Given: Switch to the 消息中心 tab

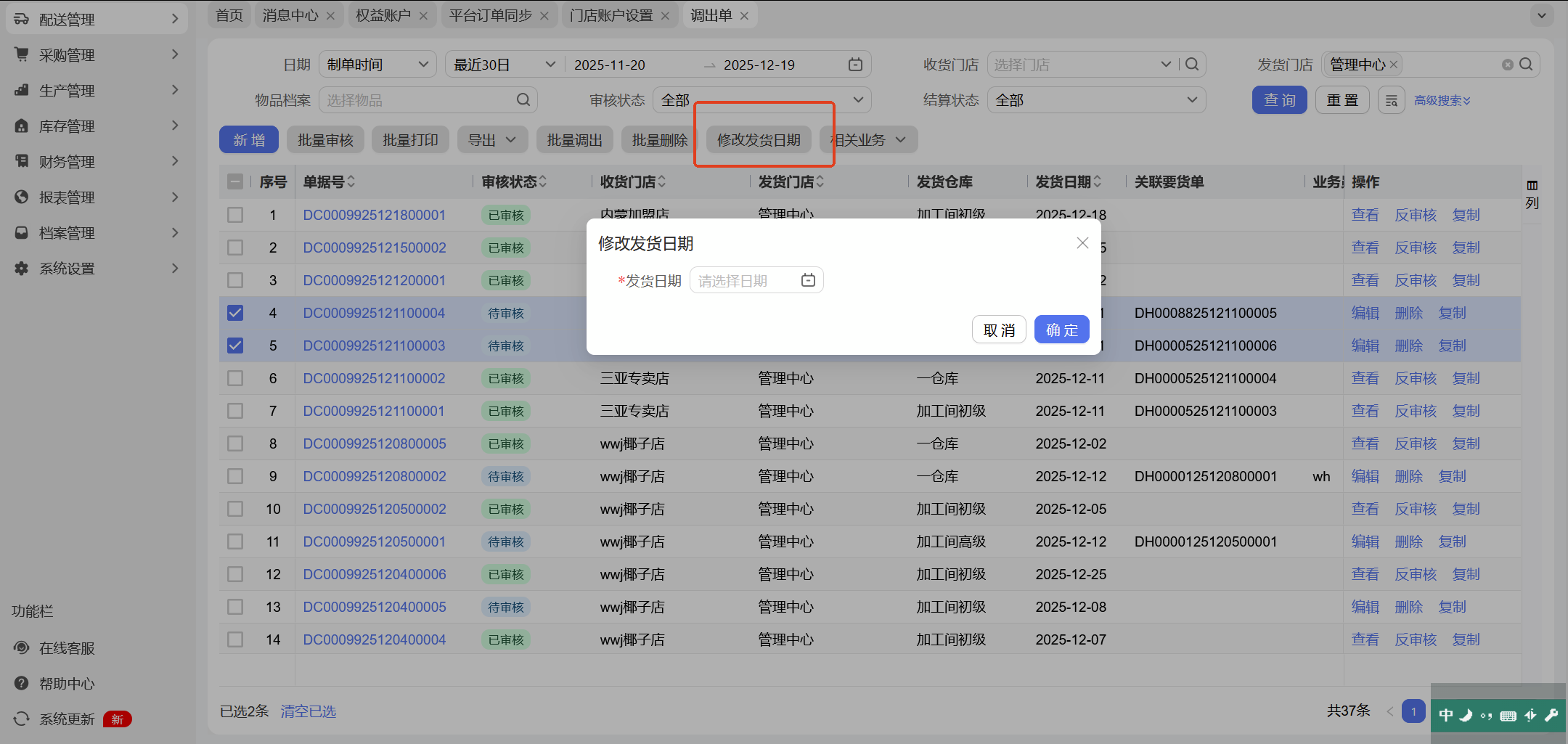Looking at the screenshot, I should tap(290, 15).
